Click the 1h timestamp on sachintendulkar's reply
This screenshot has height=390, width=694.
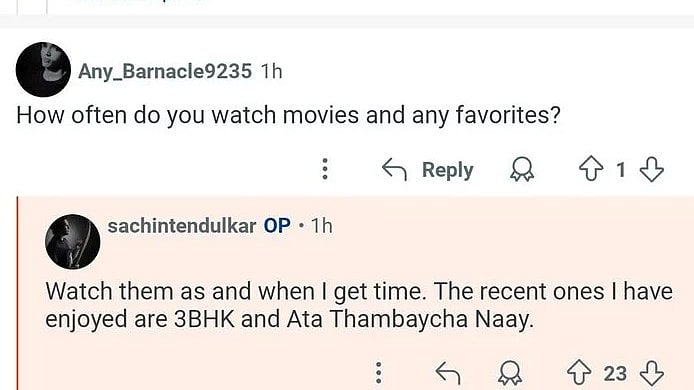(x=321, y=226)
